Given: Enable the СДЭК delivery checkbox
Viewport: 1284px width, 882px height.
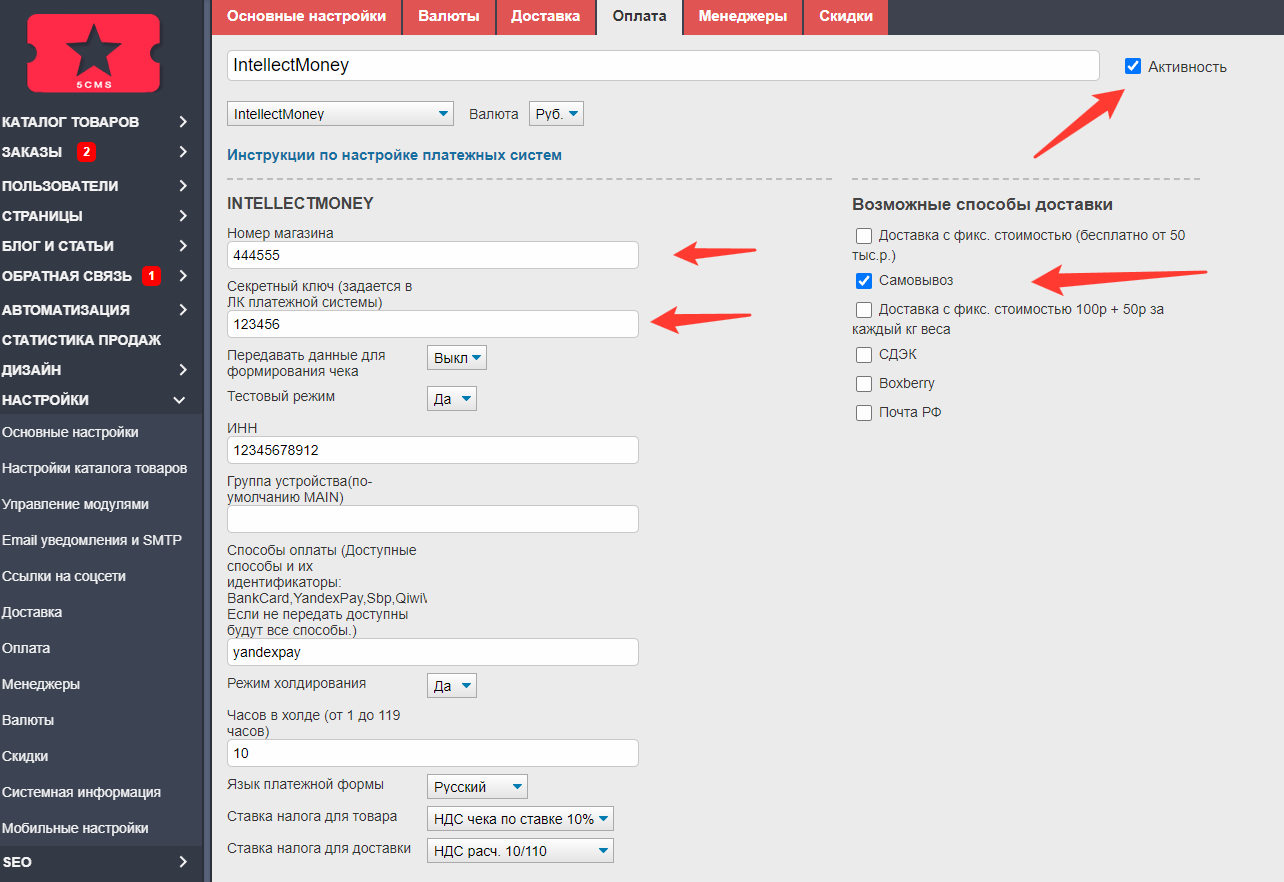Looking at the screenshot, I should coord(864,354).
